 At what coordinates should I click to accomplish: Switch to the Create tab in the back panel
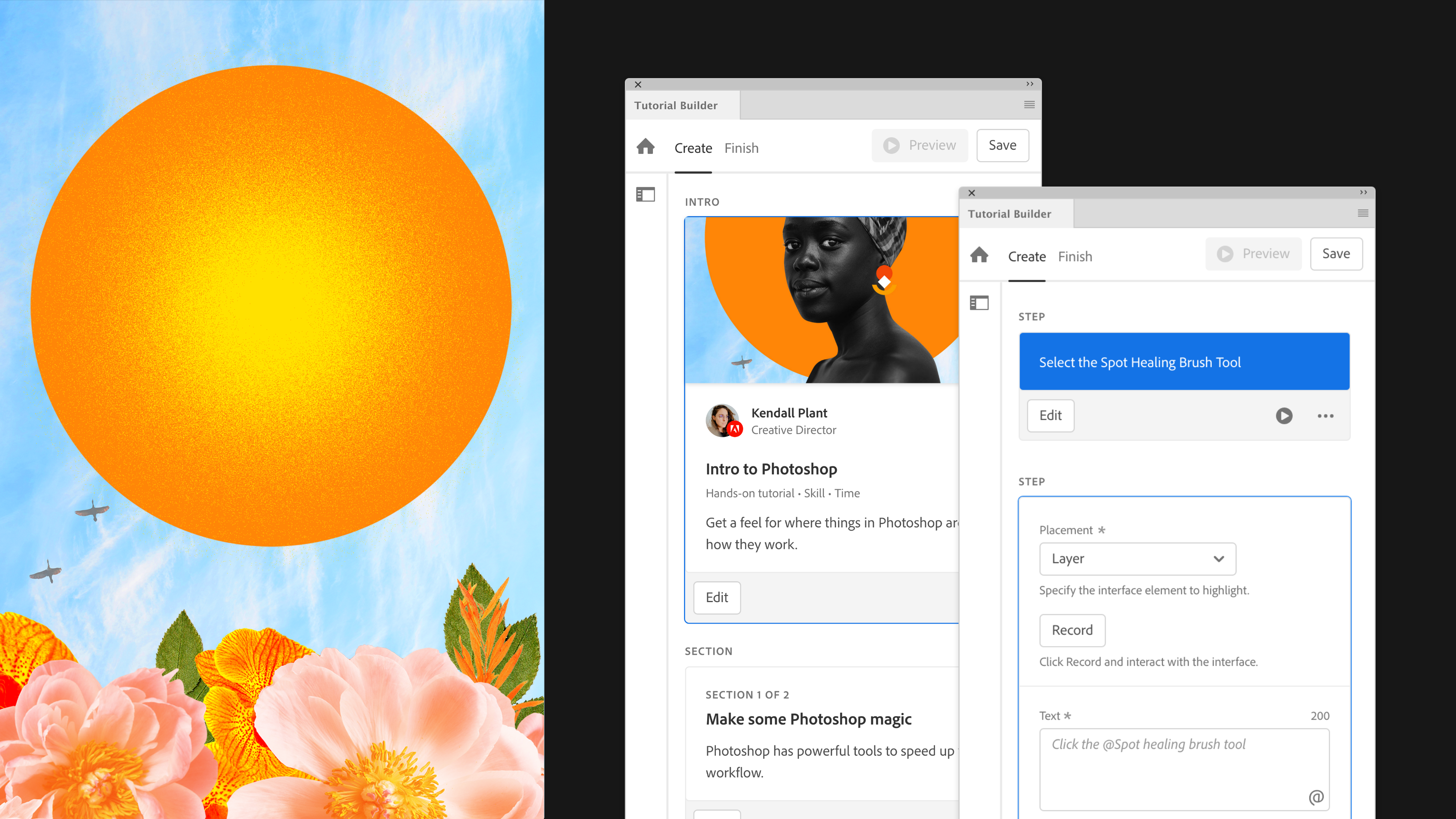(x=693, y=148)
